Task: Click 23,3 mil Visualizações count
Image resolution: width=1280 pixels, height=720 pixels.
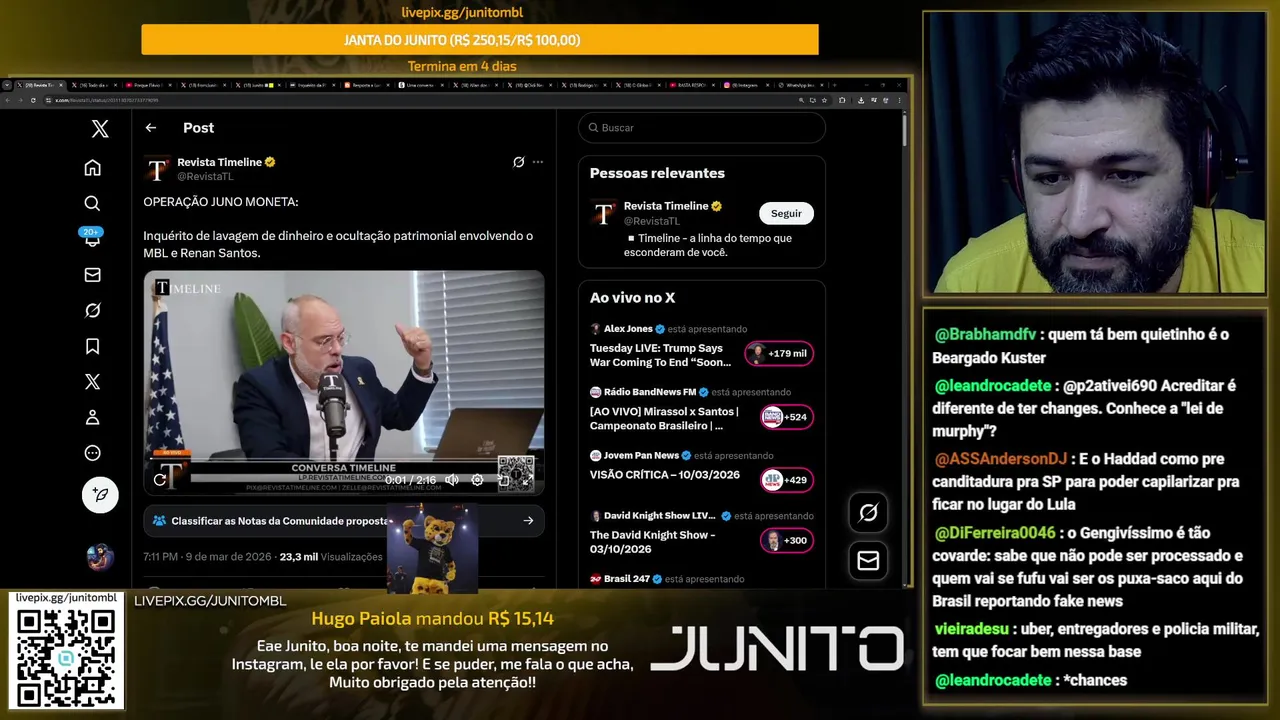Action: click(x=331, y=557)
